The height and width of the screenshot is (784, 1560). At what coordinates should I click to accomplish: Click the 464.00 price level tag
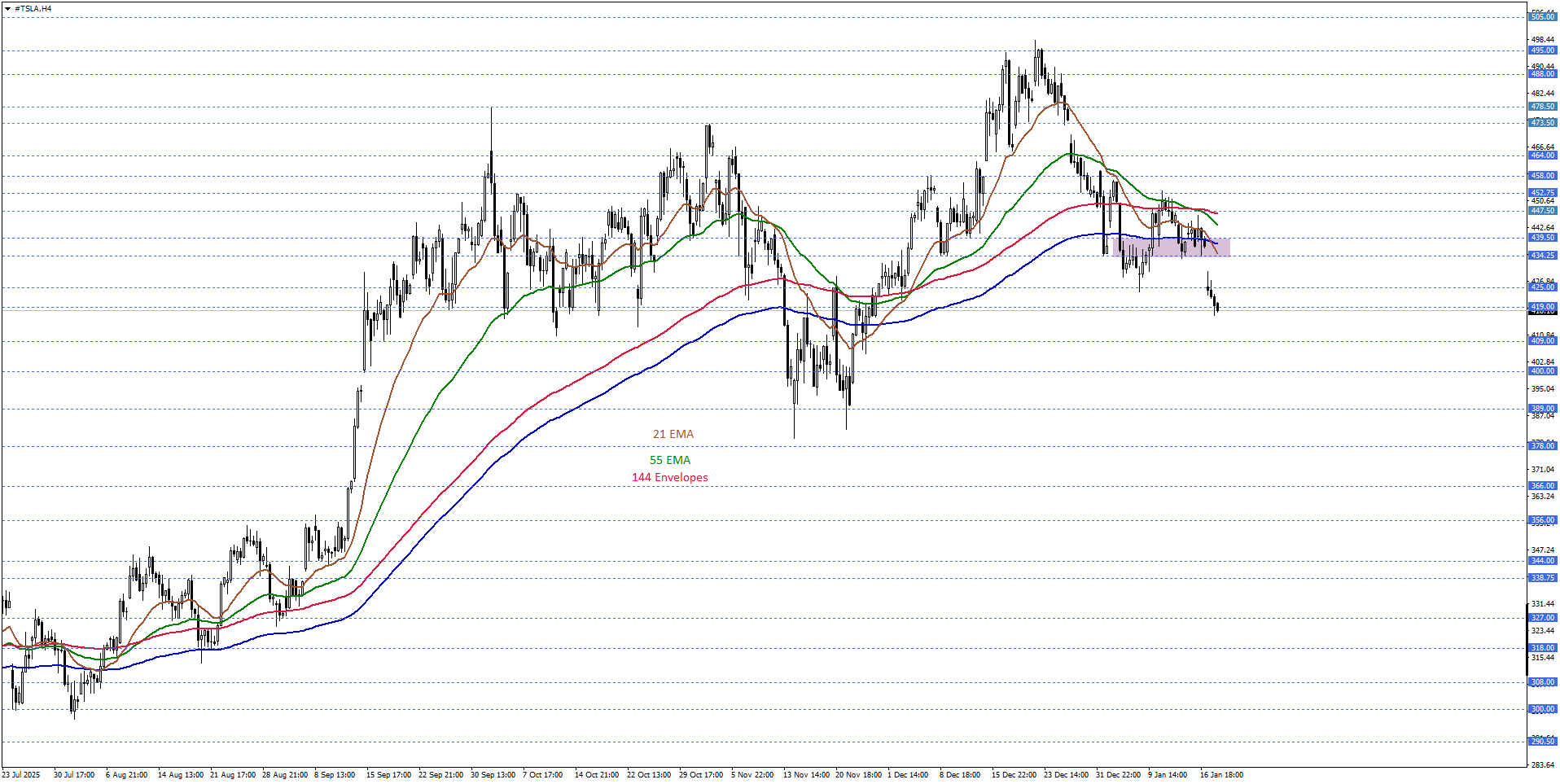pyautogui.click(x=1542, y=155)
